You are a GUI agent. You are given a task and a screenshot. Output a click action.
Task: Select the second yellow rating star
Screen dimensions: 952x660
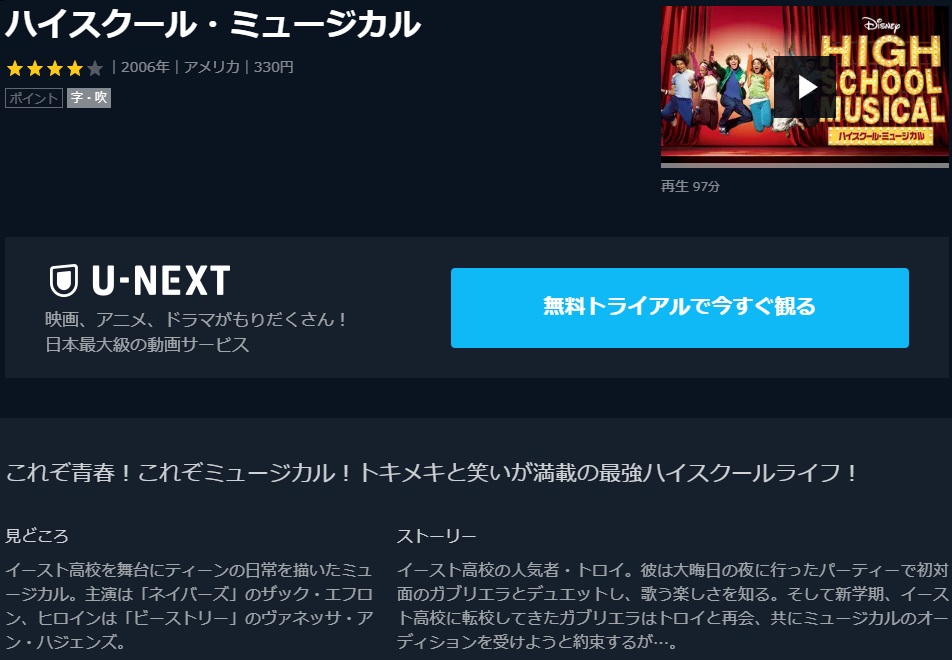coord(35,68)
